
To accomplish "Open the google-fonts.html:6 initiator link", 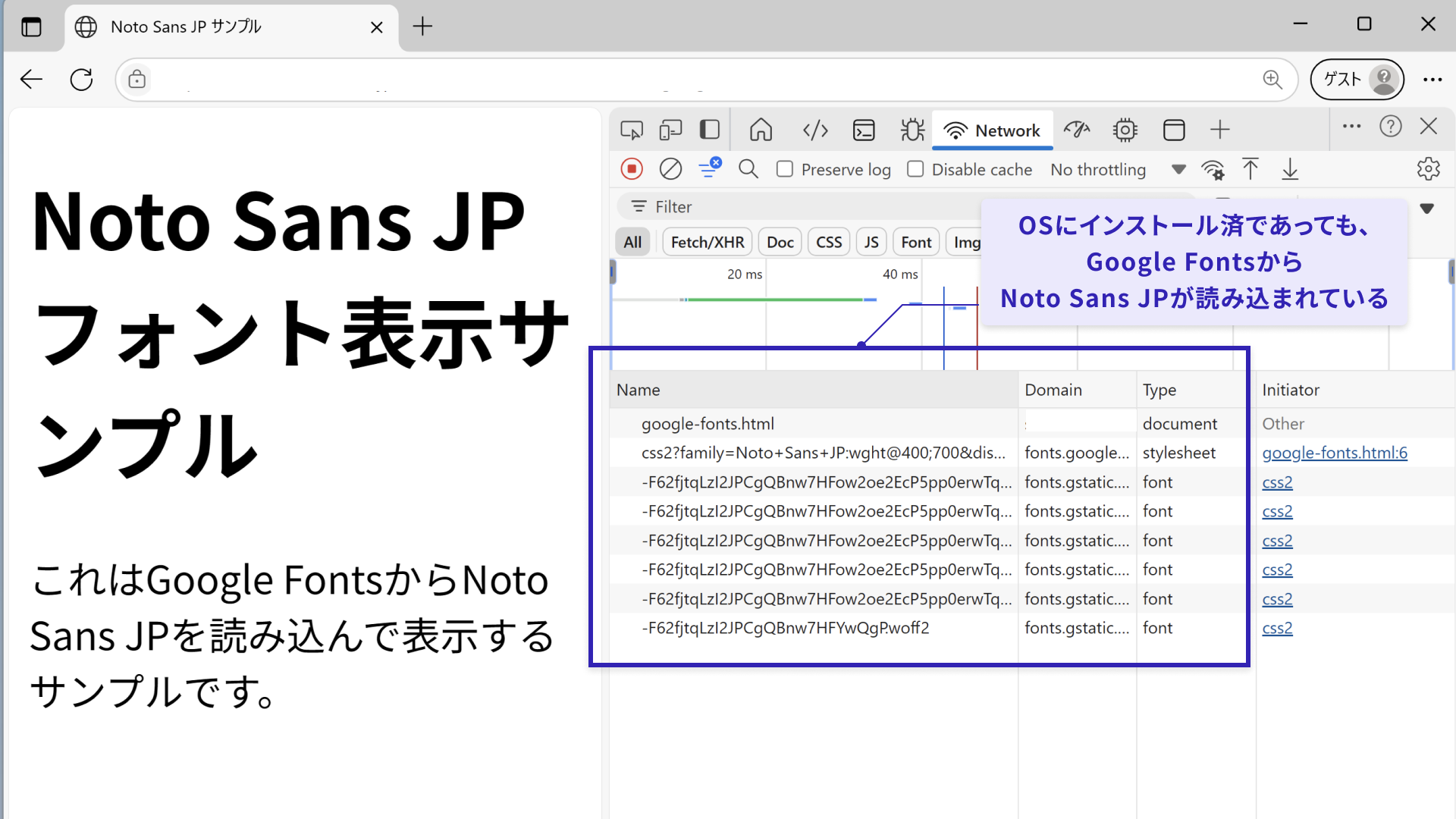I will (x=1335, y=453).
